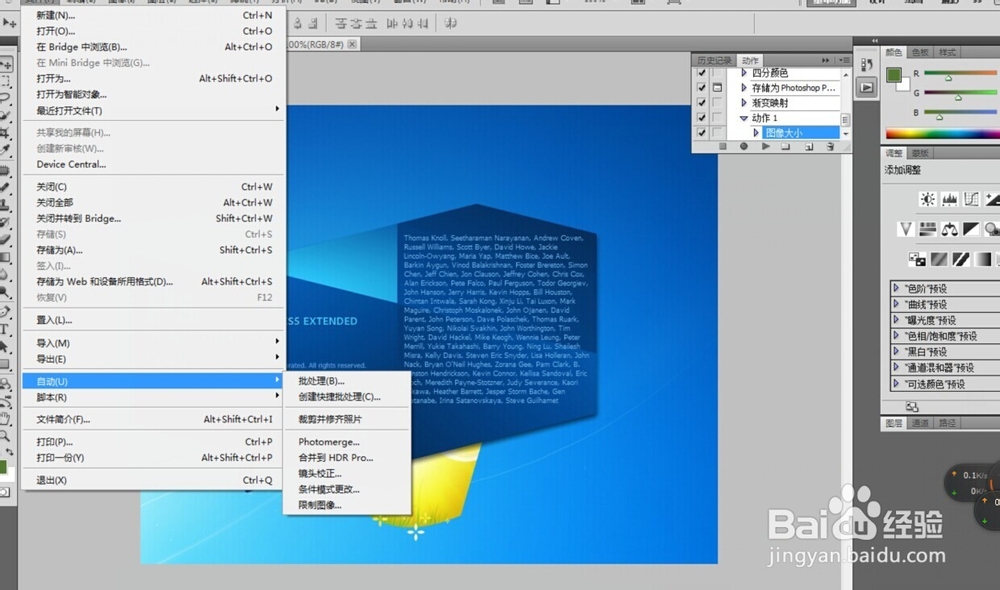Distribute layers by vertical centers
This screenshot has width=1000, height=590.
[x=356, y=24]
